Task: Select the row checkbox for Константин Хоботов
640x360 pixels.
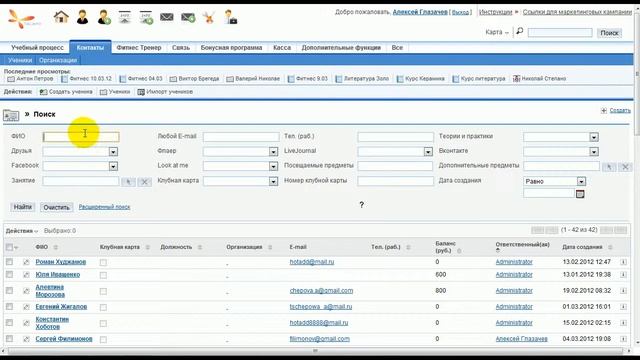Action: pos(9,323)
